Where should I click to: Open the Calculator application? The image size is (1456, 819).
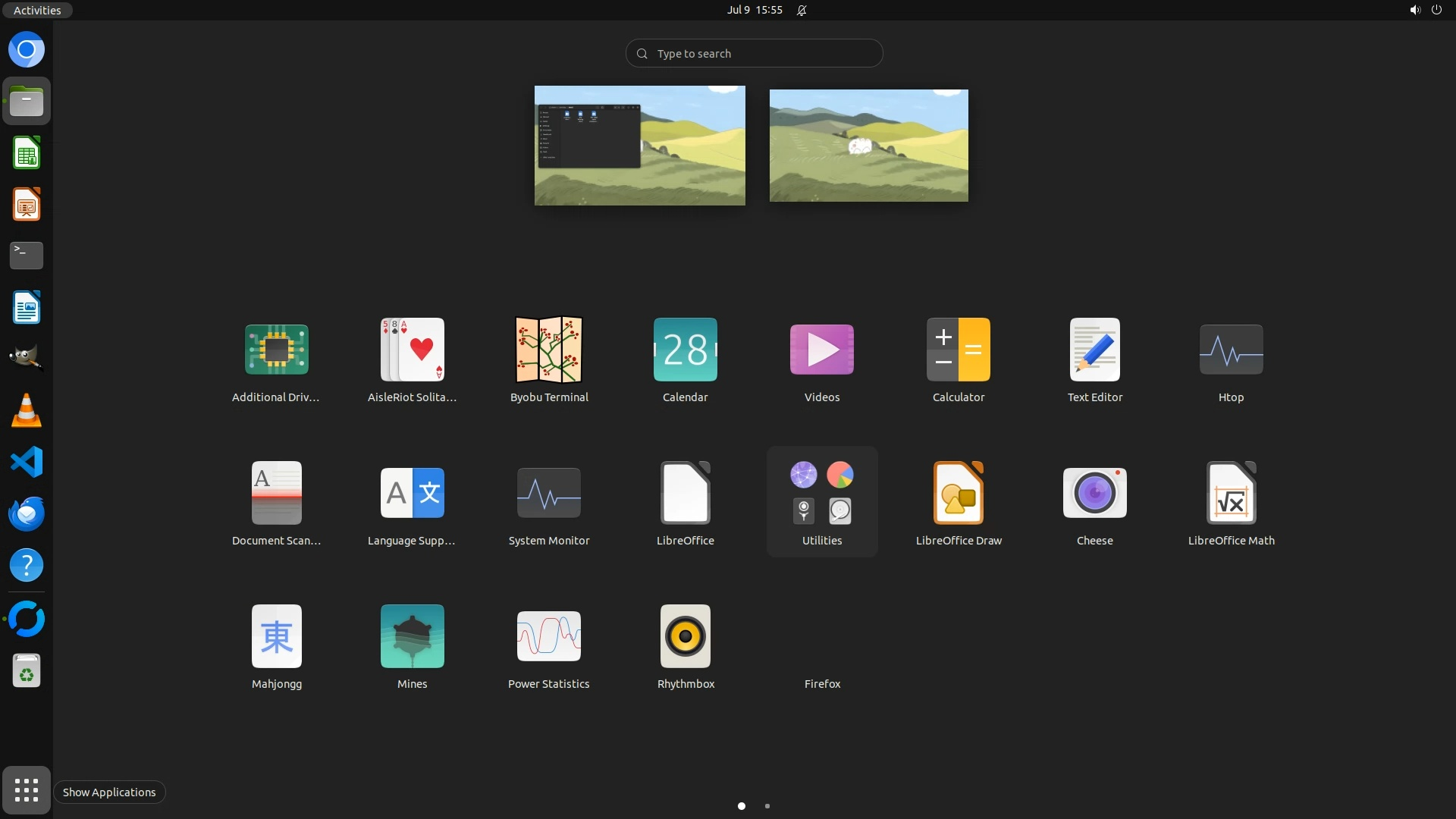[x=958, y=350]
